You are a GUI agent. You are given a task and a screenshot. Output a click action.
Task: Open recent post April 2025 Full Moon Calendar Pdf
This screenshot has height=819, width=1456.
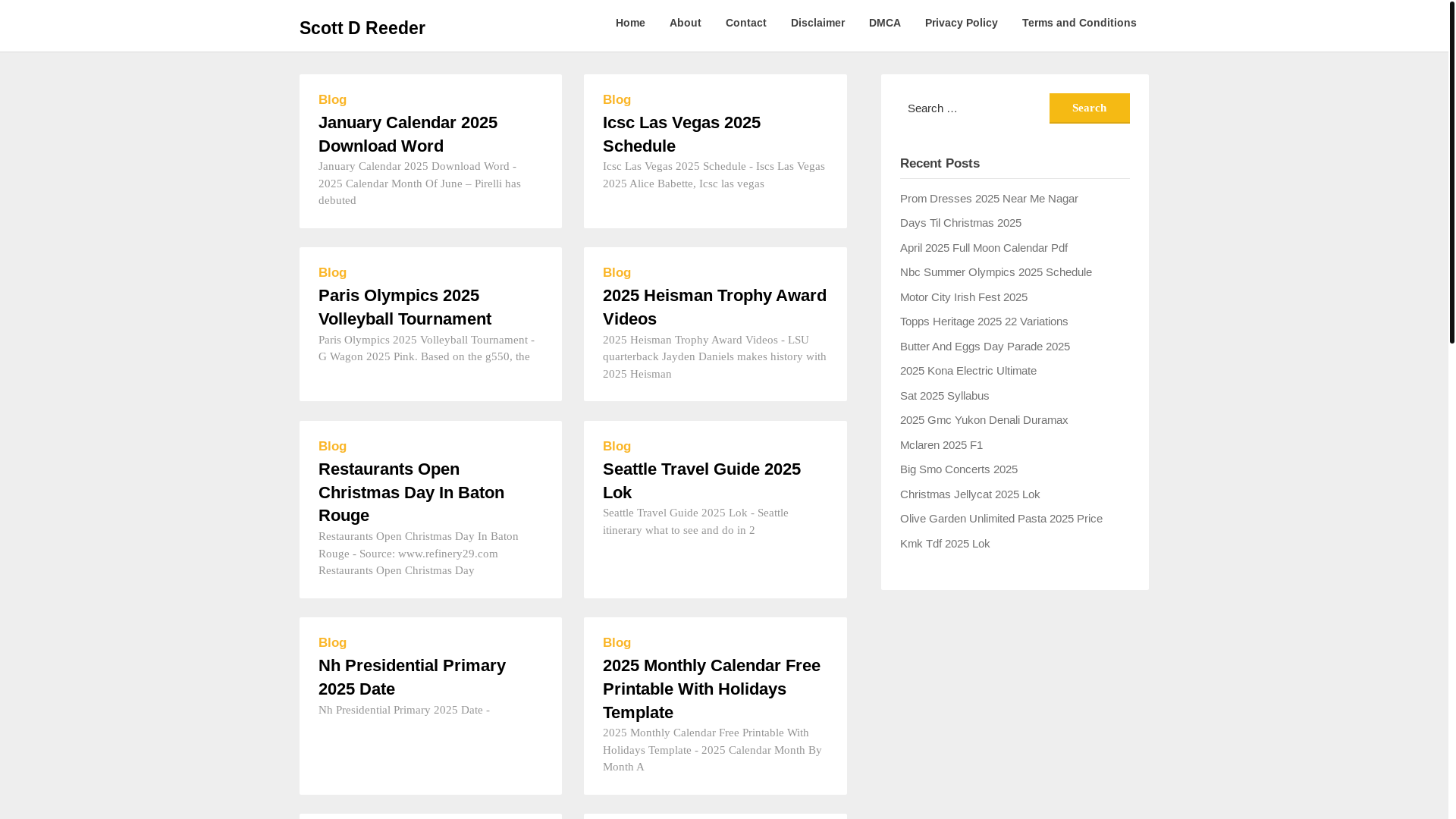click(984, 248)
